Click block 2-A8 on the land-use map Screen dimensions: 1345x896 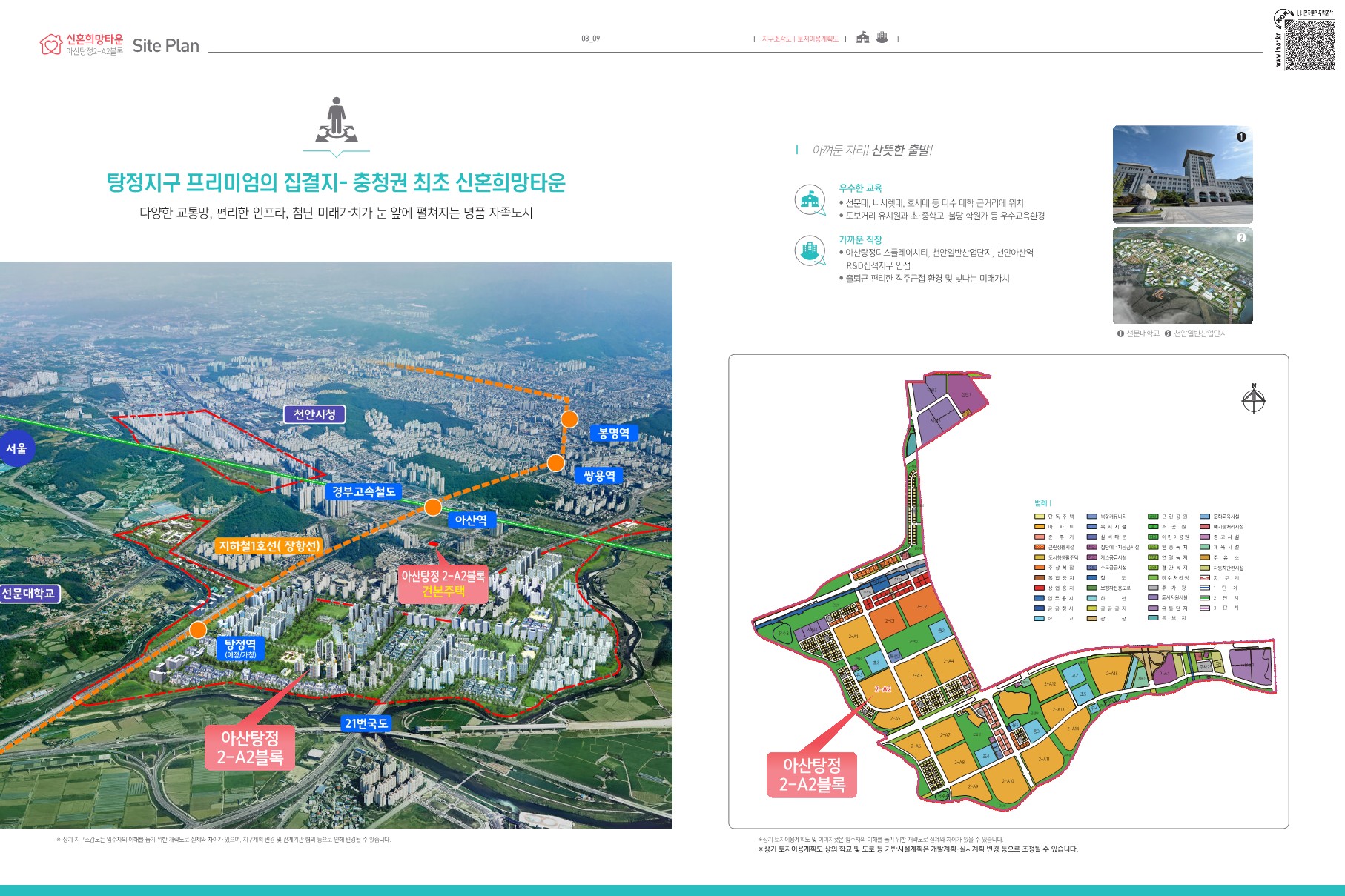coord(959,762)
